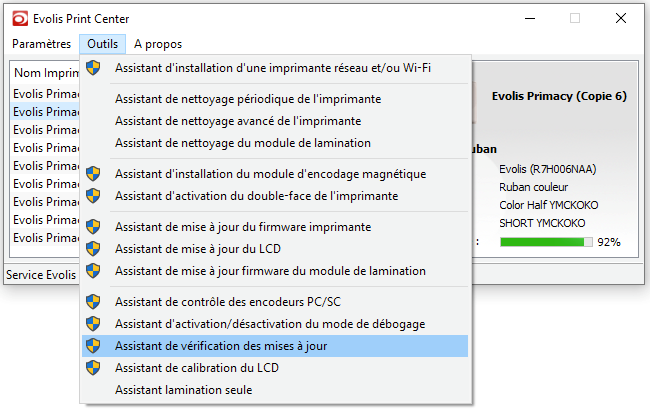Click shield icon beside LCD calibration assistant
This screenshot has height=412, width=650.
click(x=93, y=368)
